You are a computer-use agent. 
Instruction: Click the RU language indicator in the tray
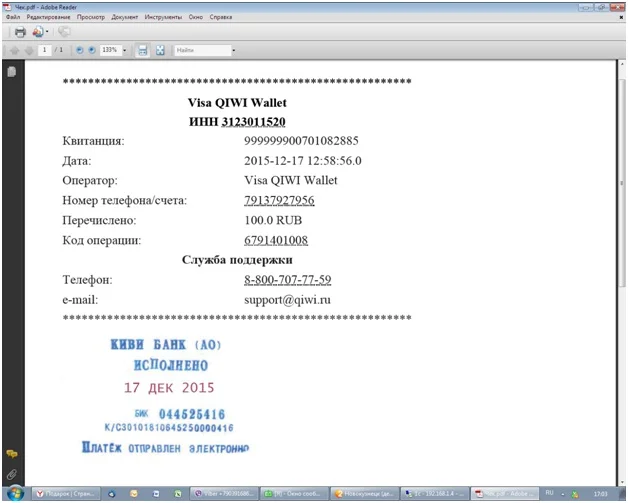550,493
